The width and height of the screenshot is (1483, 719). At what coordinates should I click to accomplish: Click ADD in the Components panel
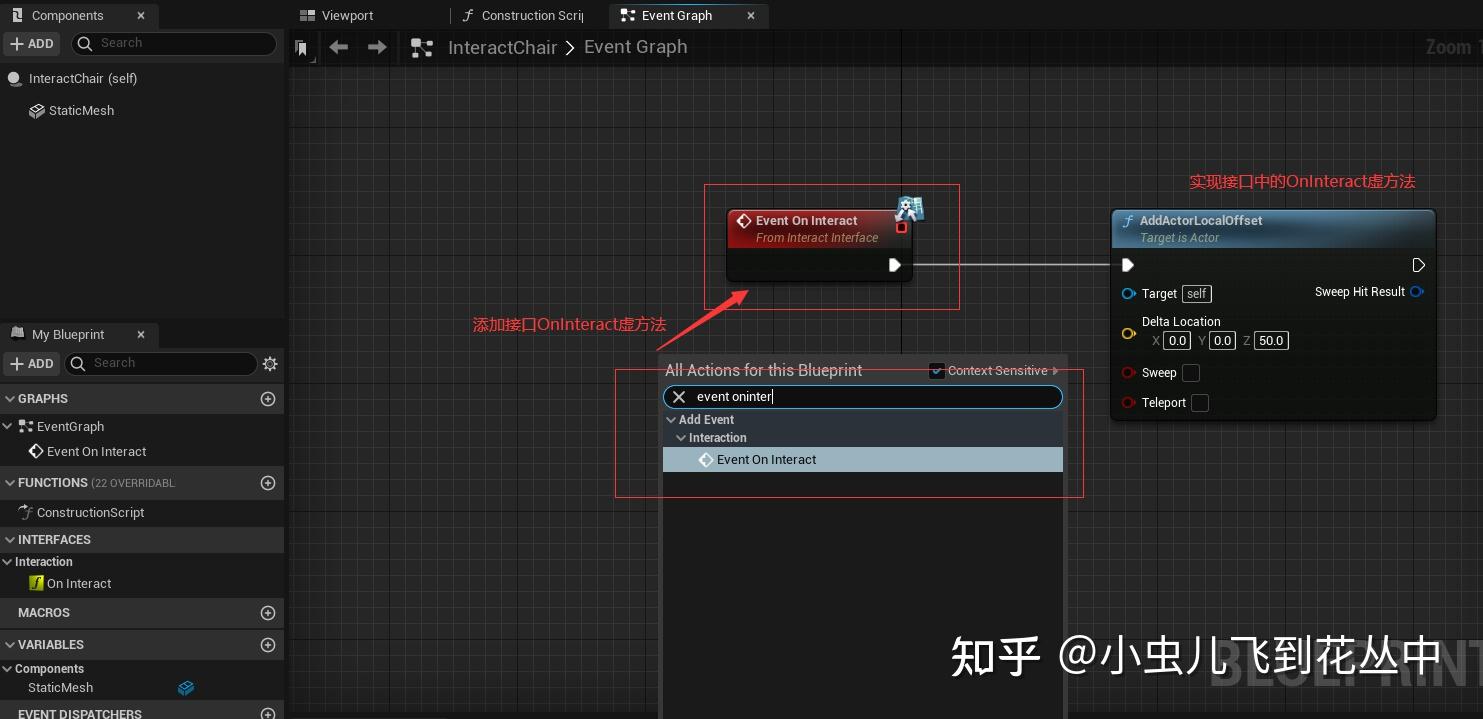(31, 43)
